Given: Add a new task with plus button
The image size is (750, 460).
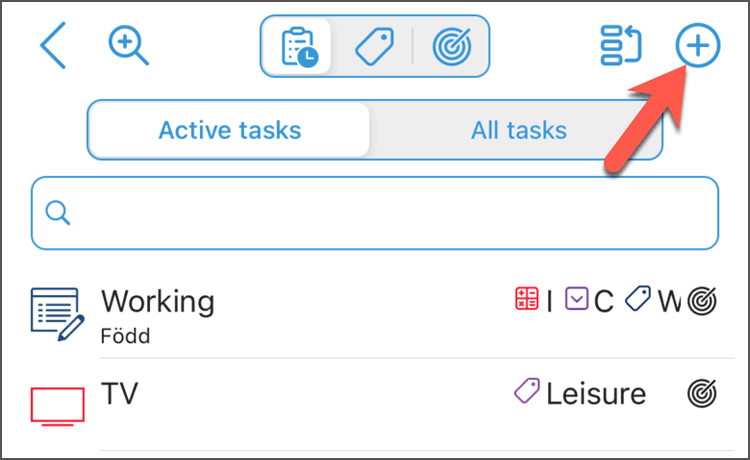Looking at the screenshot, I should coord(698,45).
